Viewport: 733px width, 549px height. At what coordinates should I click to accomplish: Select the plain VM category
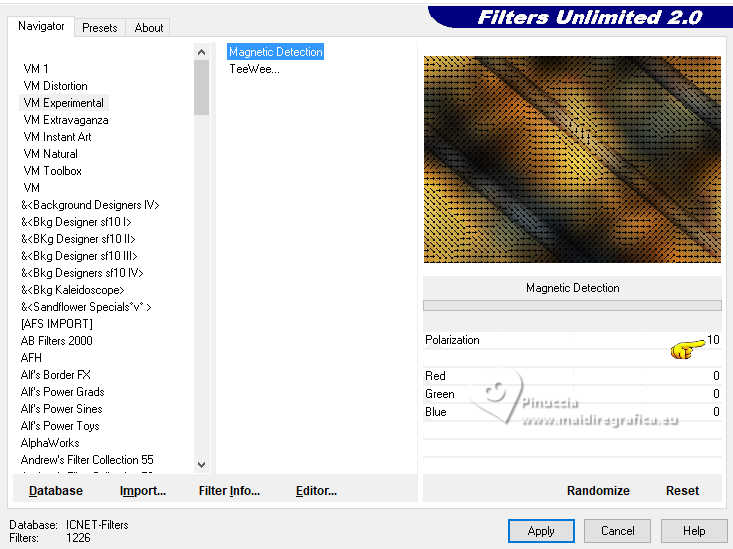click(x=31, y=188)
